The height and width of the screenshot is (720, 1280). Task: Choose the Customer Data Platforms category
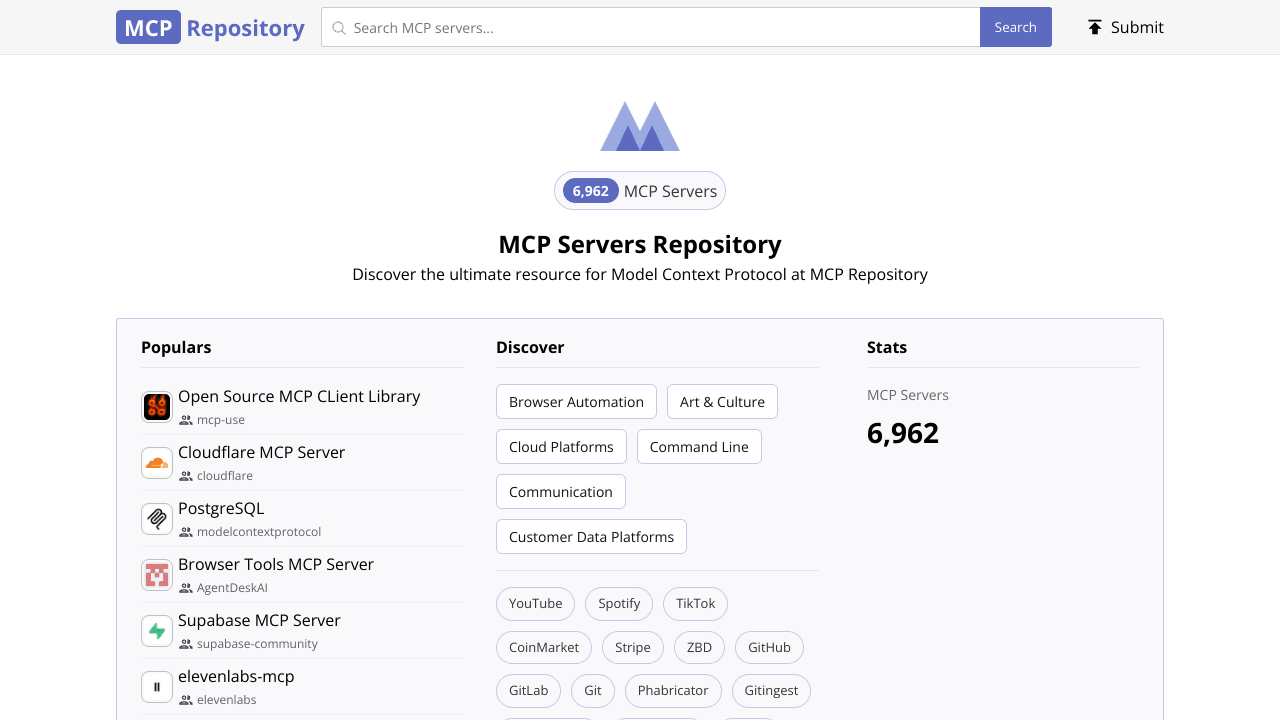coord(591,537)
